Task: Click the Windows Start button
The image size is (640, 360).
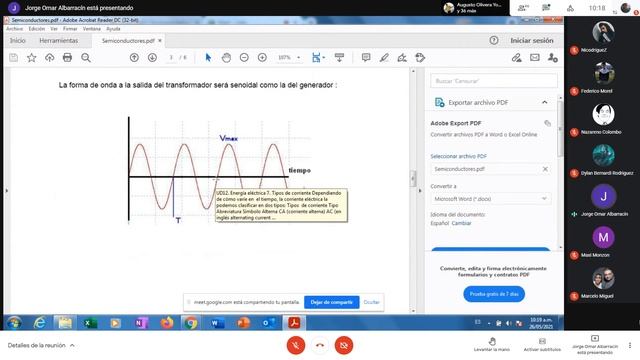Action: (x=14, y=323)
